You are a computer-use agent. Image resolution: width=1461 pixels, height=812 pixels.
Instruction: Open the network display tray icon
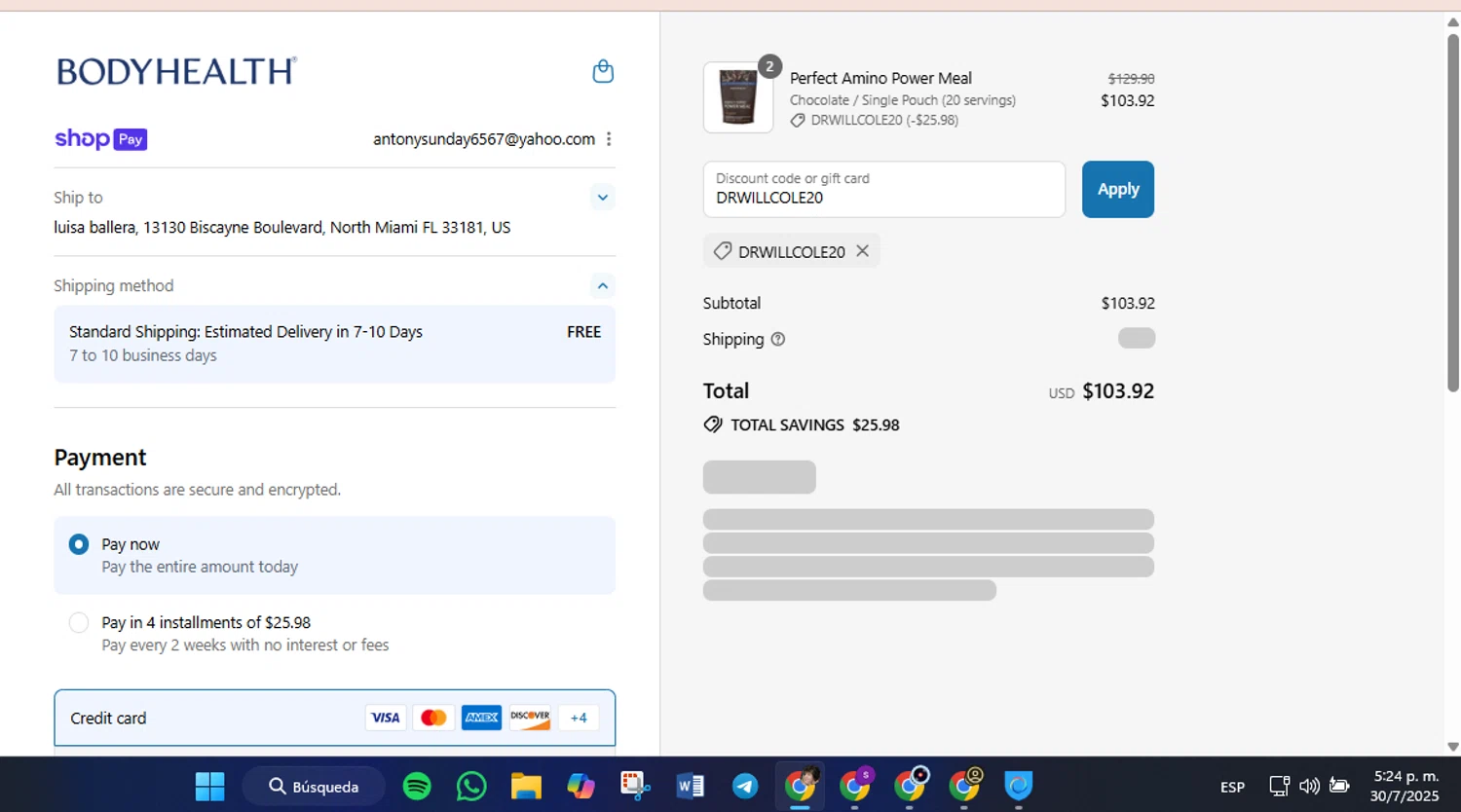point(1279,786)
